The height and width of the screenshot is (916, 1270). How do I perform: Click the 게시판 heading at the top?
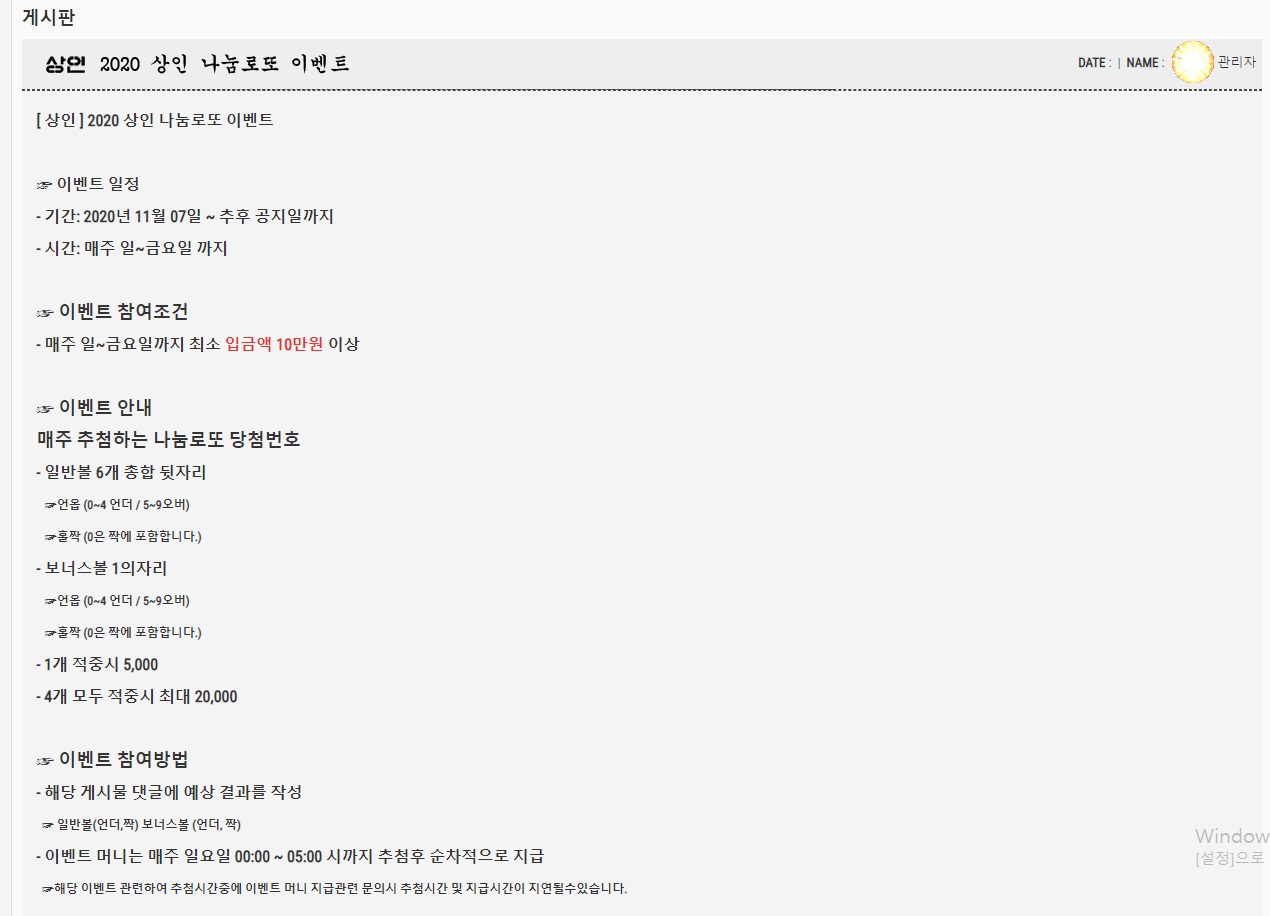(48, 16)
